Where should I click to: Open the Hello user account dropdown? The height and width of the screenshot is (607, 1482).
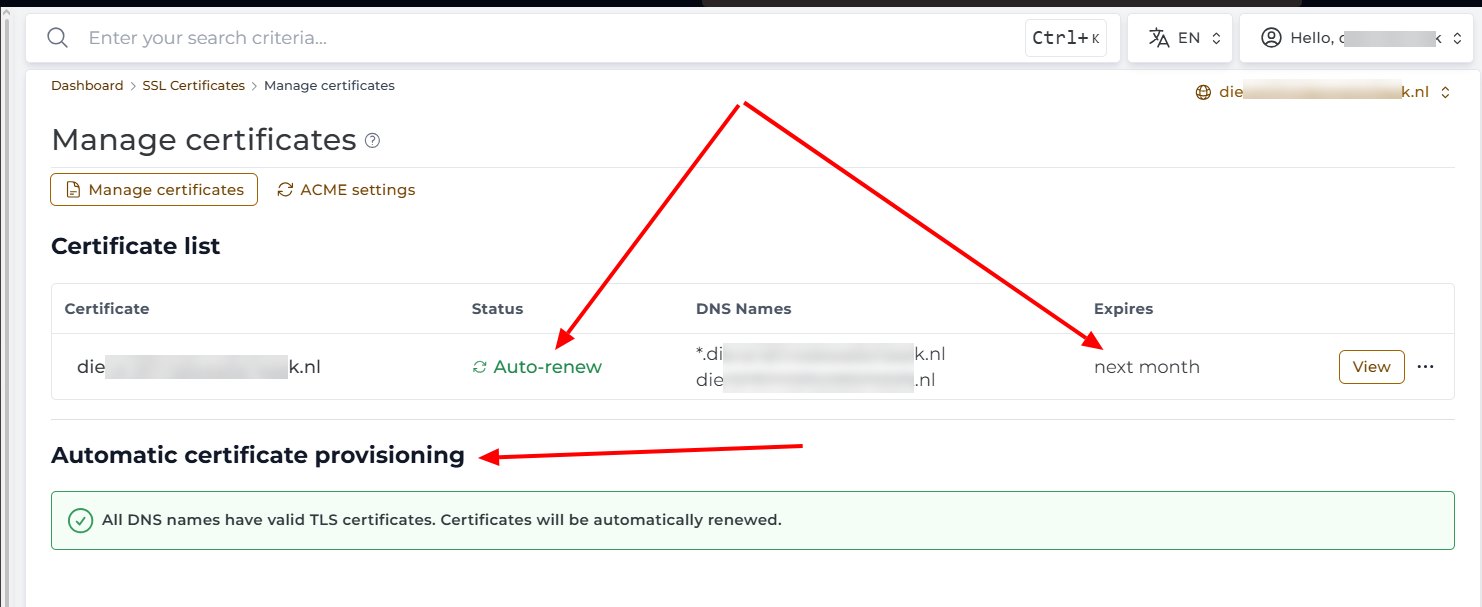[x=1360, y=38]
